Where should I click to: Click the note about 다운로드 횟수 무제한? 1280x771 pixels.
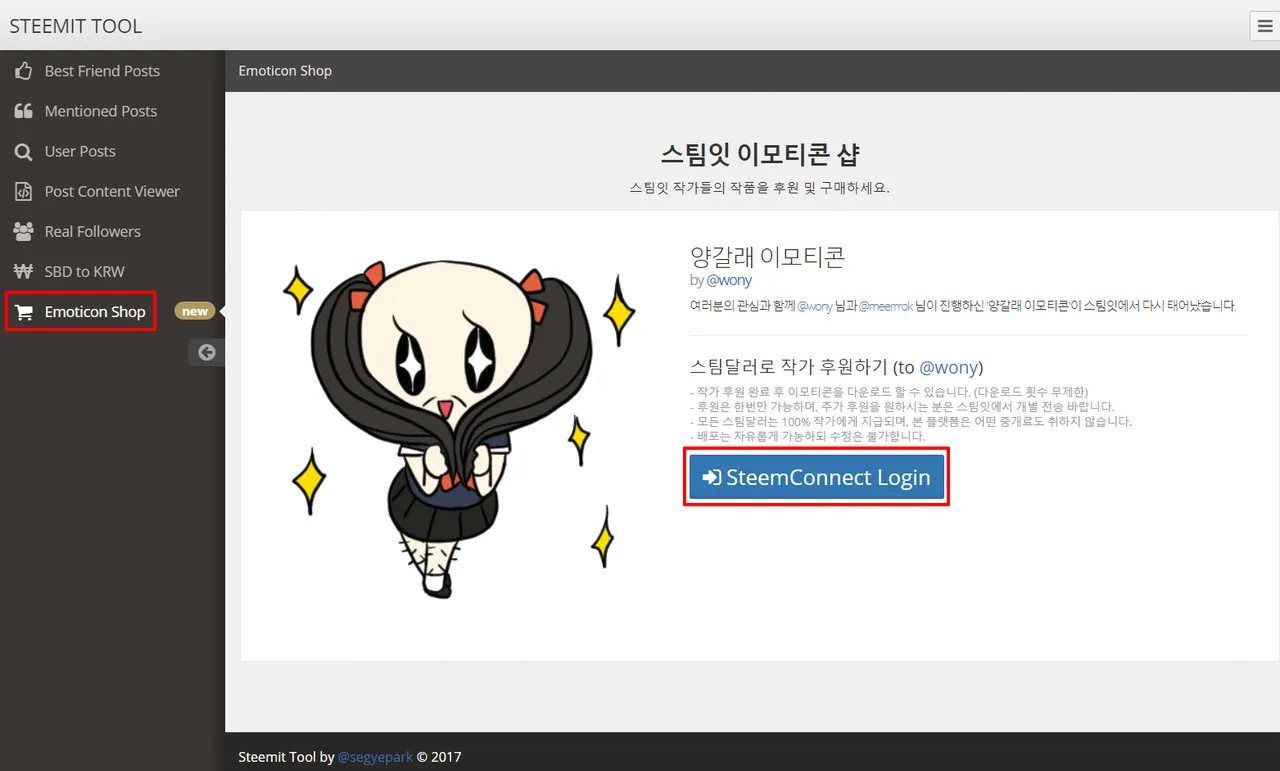[889, 392]
